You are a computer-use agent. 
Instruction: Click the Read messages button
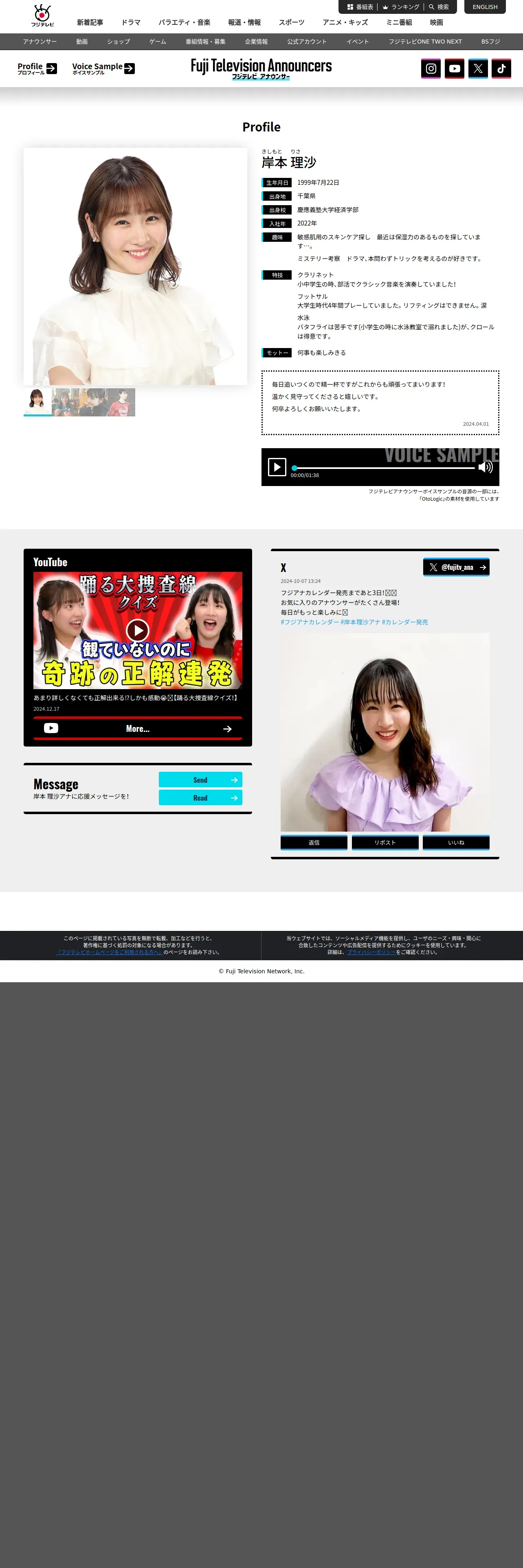tap(200, 797)
